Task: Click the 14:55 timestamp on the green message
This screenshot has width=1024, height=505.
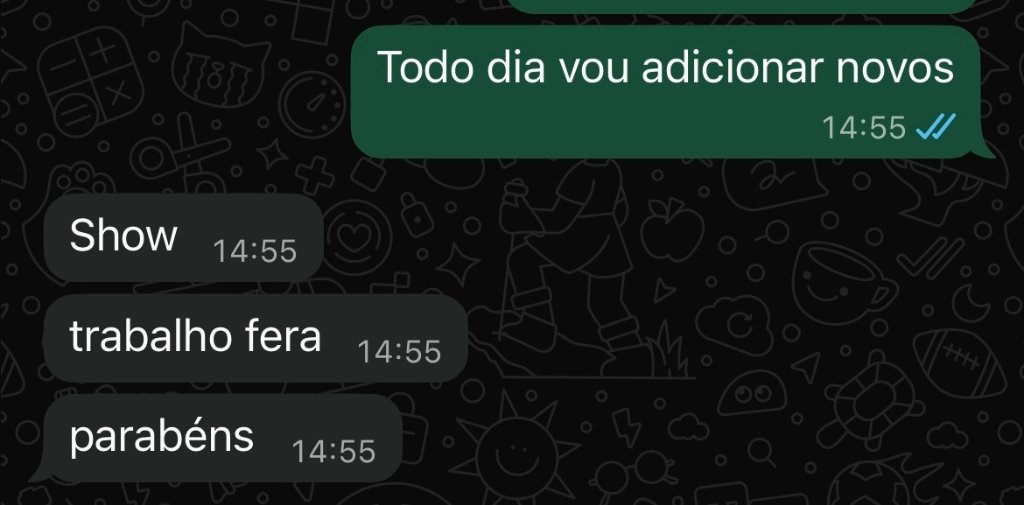Action: point(863,127)
